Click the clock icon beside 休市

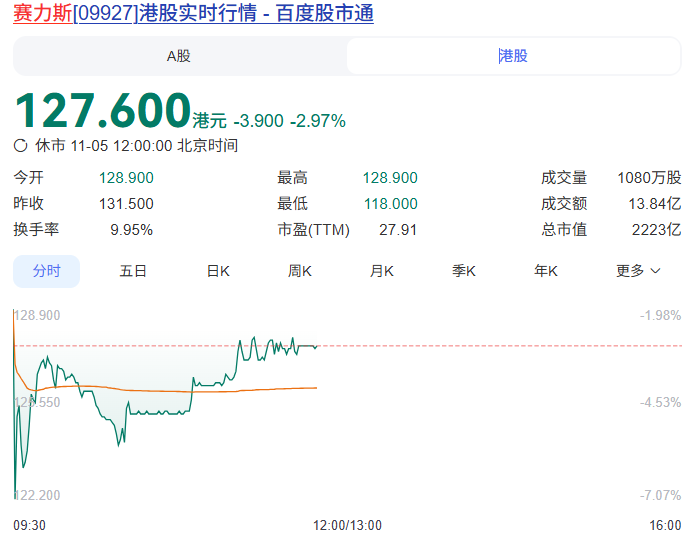(21, 146)
